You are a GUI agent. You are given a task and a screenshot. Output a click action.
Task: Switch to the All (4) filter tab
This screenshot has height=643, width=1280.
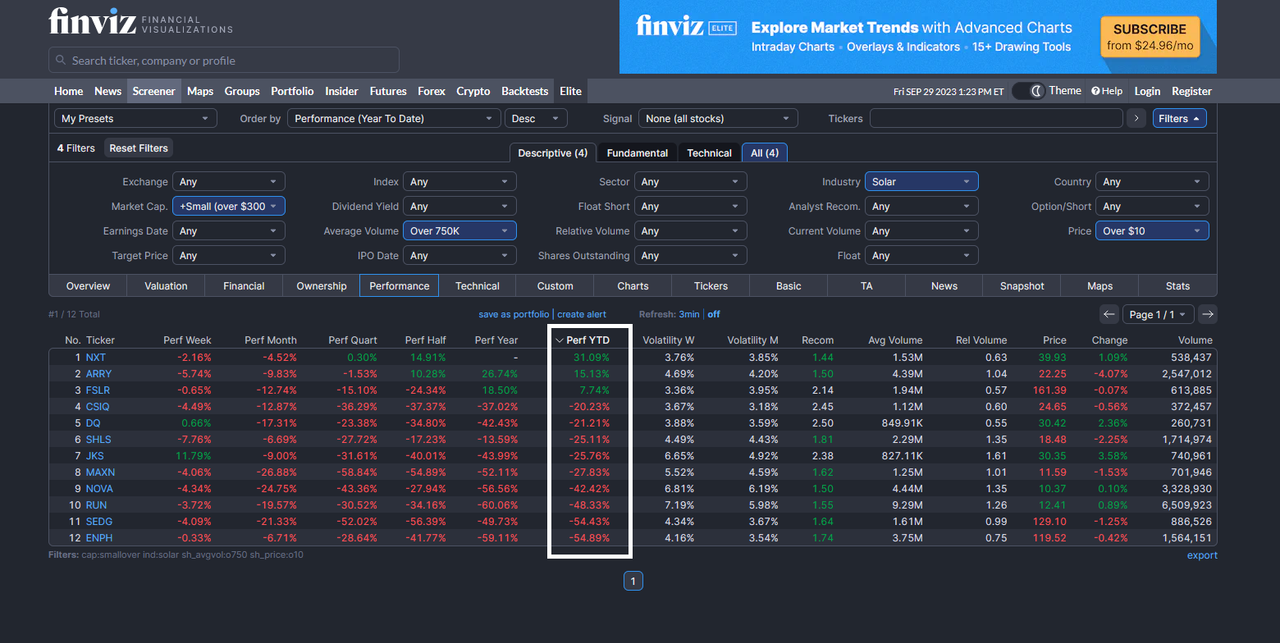pyautogui.click(x=765, y=153)
